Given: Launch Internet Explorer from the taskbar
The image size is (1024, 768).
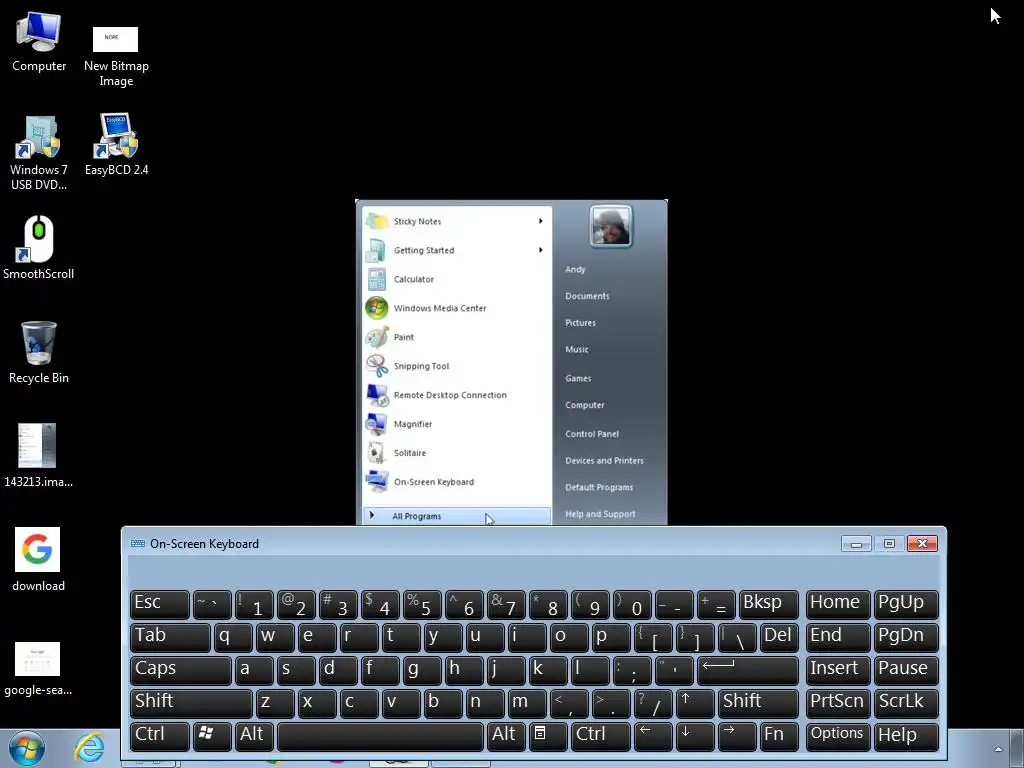Looking at the screenshot, I should click(x=89, y=748).
